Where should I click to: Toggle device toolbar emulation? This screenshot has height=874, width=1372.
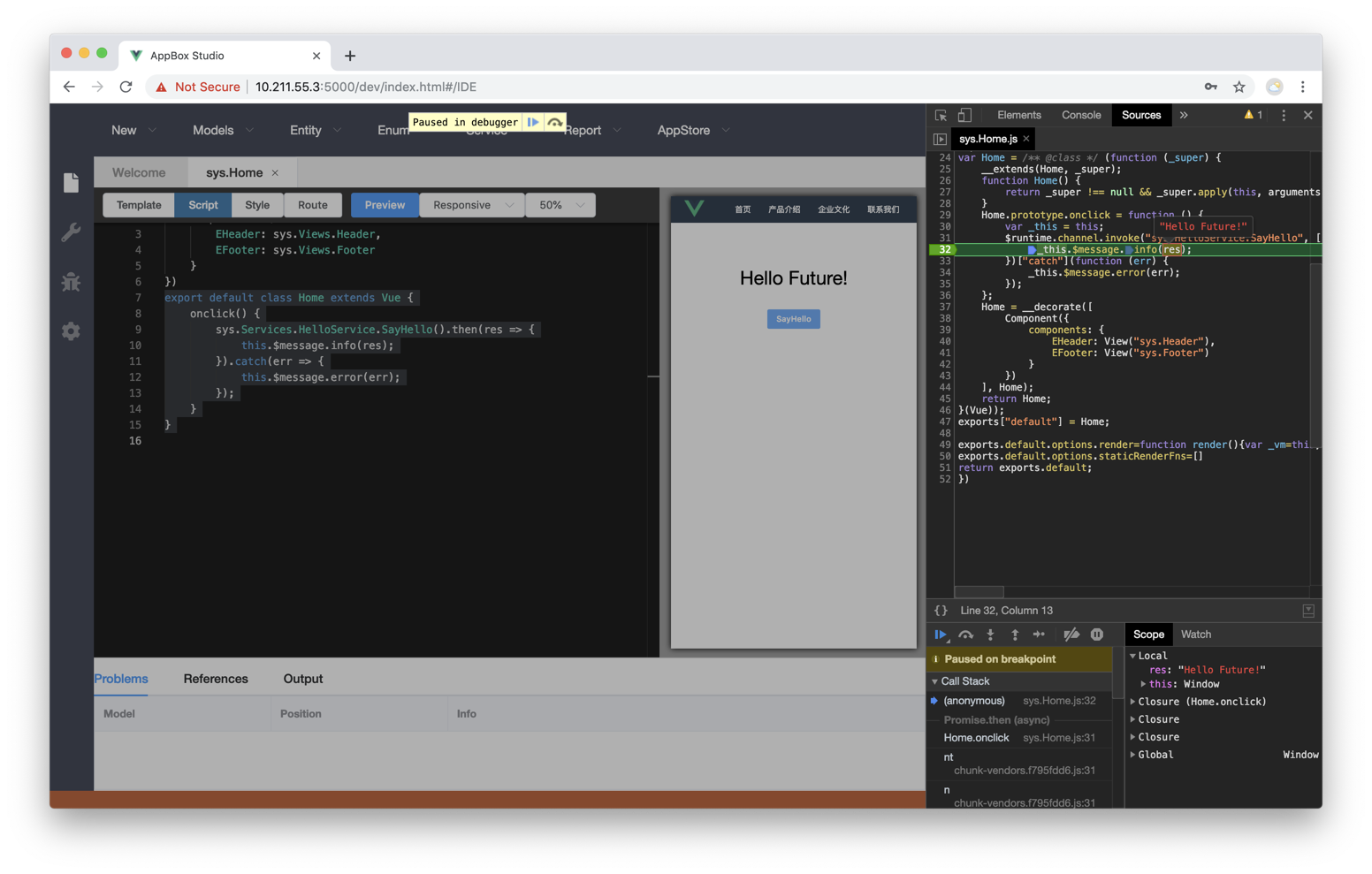(x=964, y=116)
